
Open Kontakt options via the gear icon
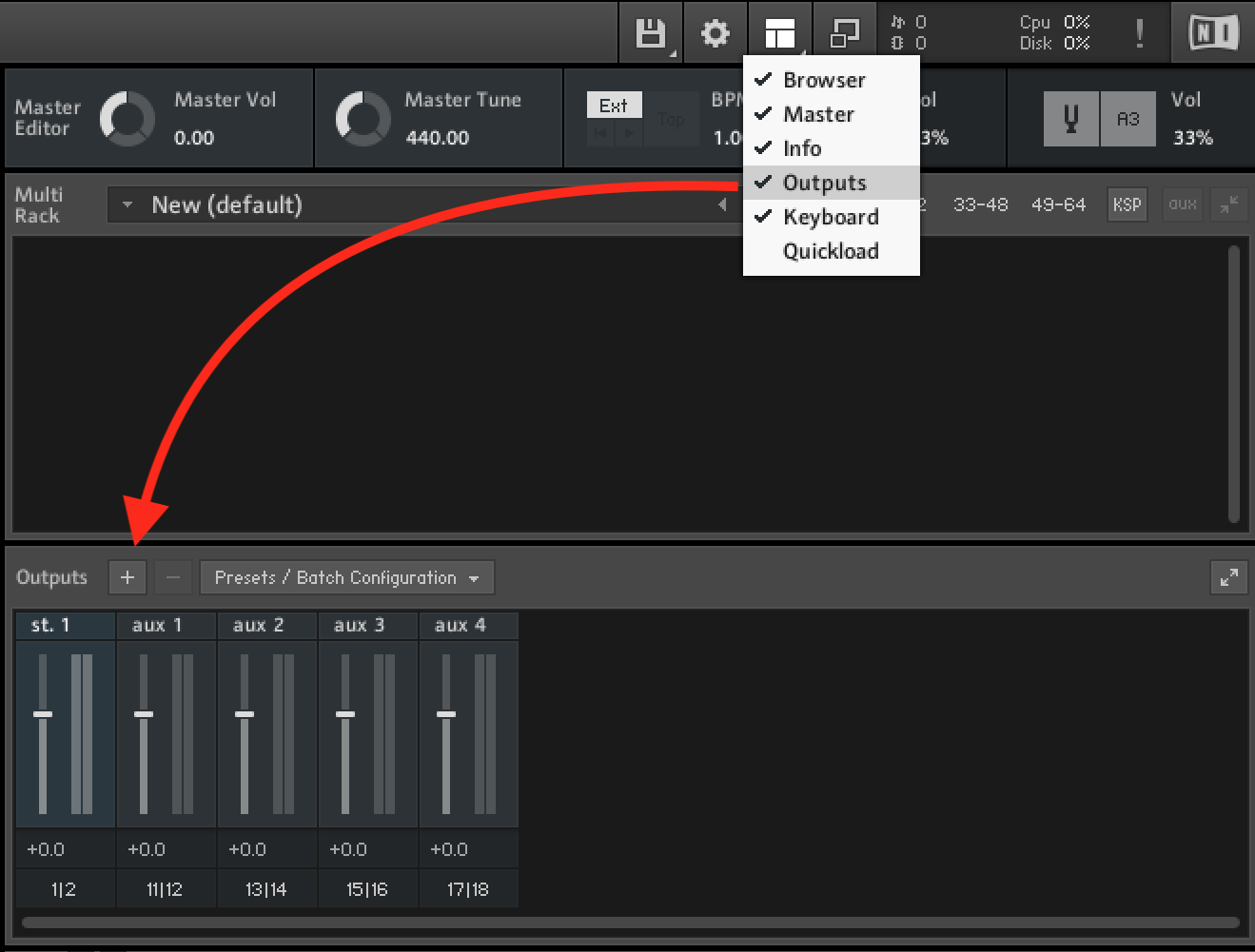716,31
